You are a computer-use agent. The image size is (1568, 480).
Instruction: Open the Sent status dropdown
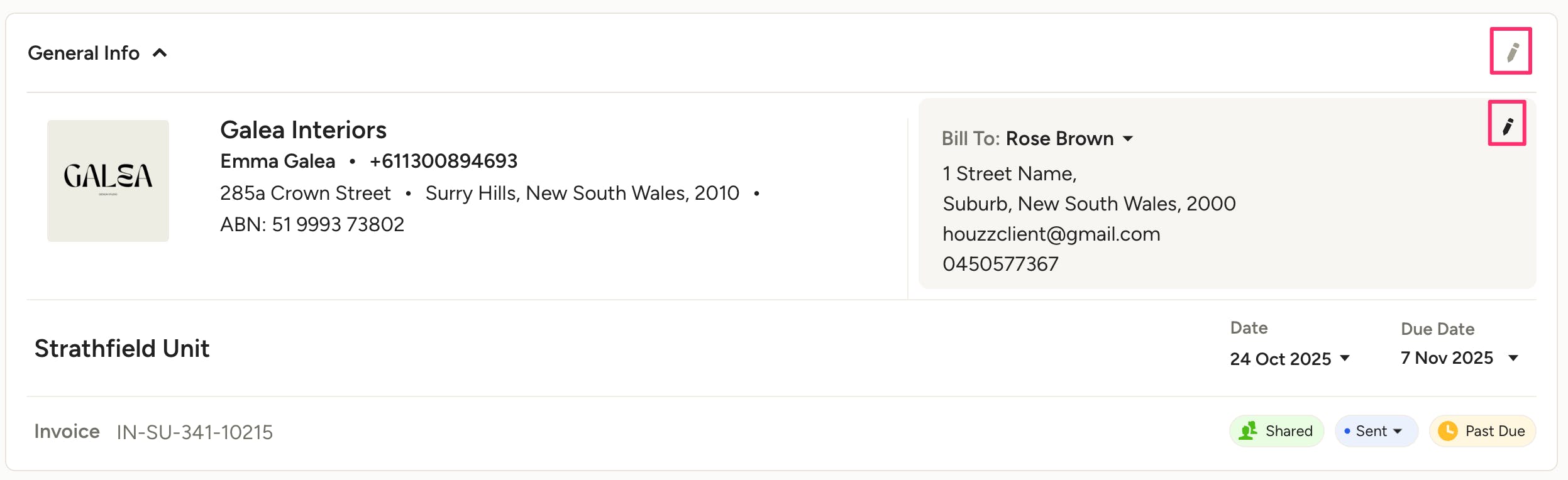click(x=1376, y=431)
